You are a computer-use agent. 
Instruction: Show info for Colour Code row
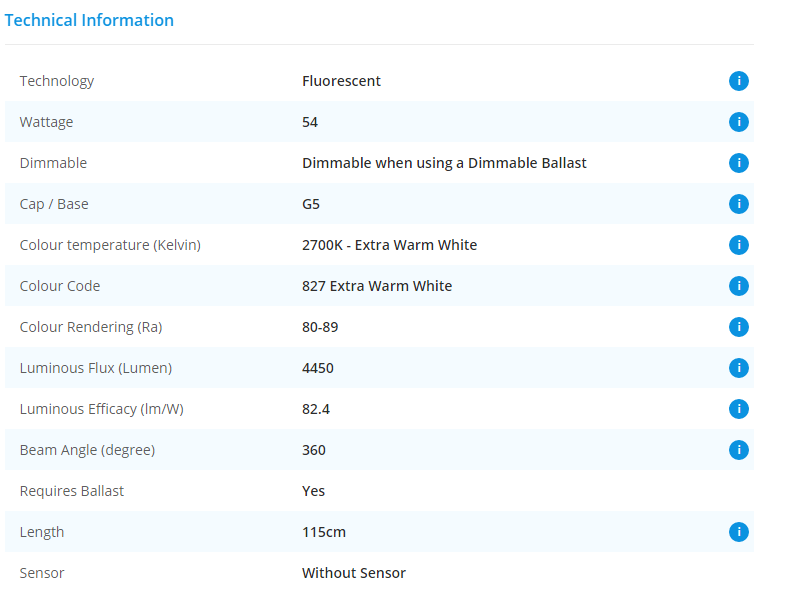(x=738, y=286)
